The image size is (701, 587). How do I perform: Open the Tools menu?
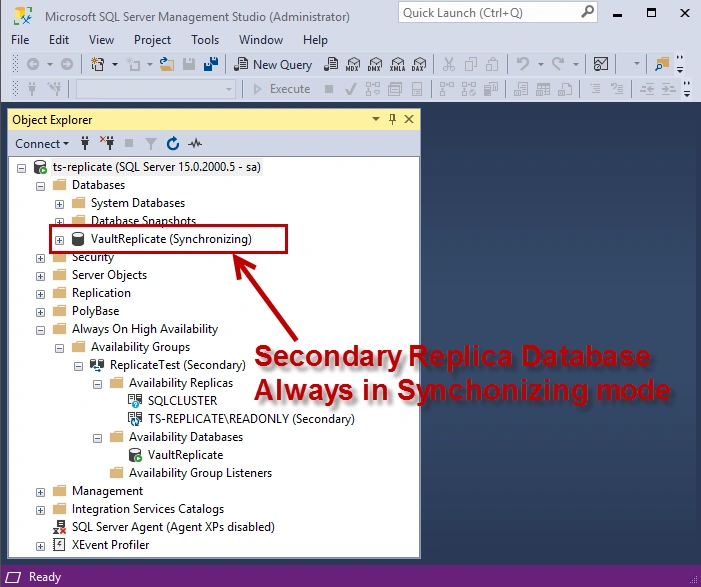coord(205,40)
